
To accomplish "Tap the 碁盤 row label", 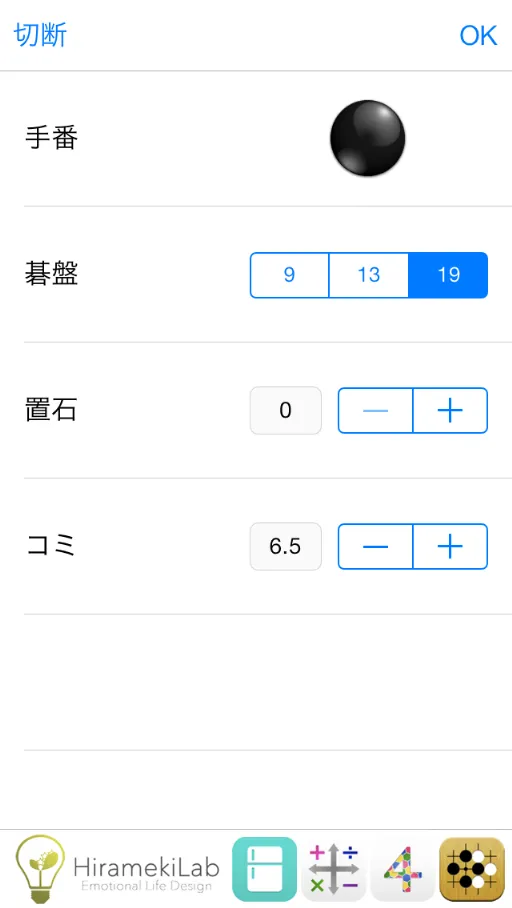I will [x=52, y=274].
